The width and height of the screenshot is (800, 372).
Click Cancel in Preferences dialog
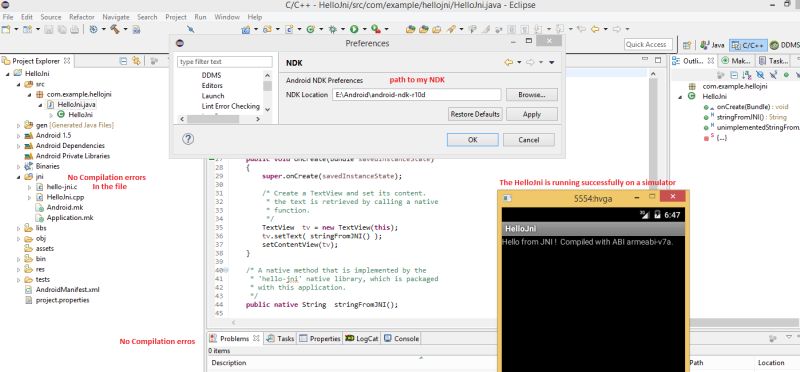[x=529, y=140]
